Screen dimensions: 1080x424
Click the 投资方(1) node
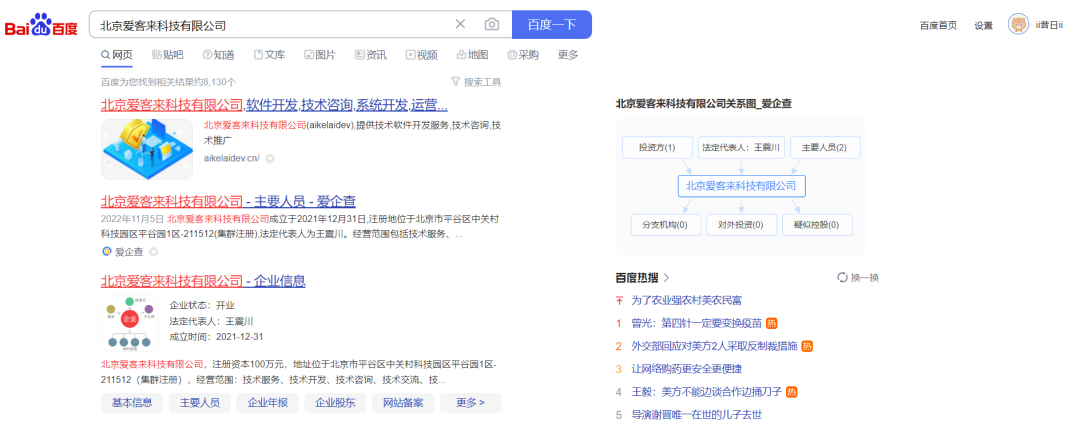[656, 147]
